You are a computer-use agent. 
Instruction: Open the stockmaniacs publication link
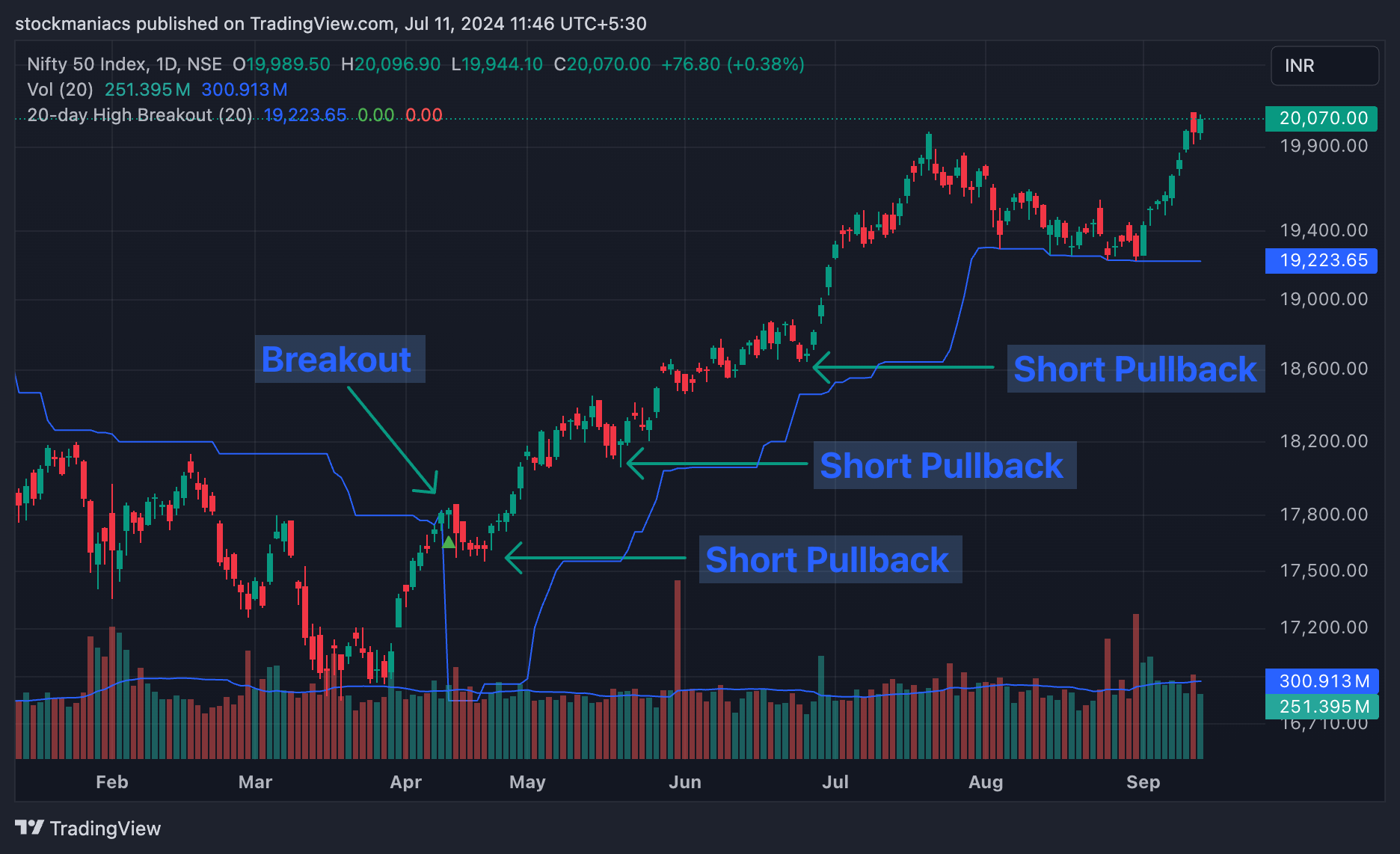click(75, 23)
